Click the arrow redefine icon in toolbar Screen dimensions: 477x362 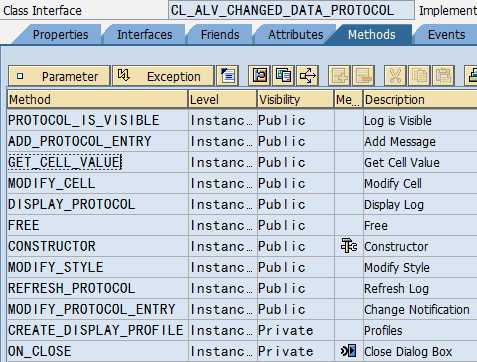[x=307, y=76]
